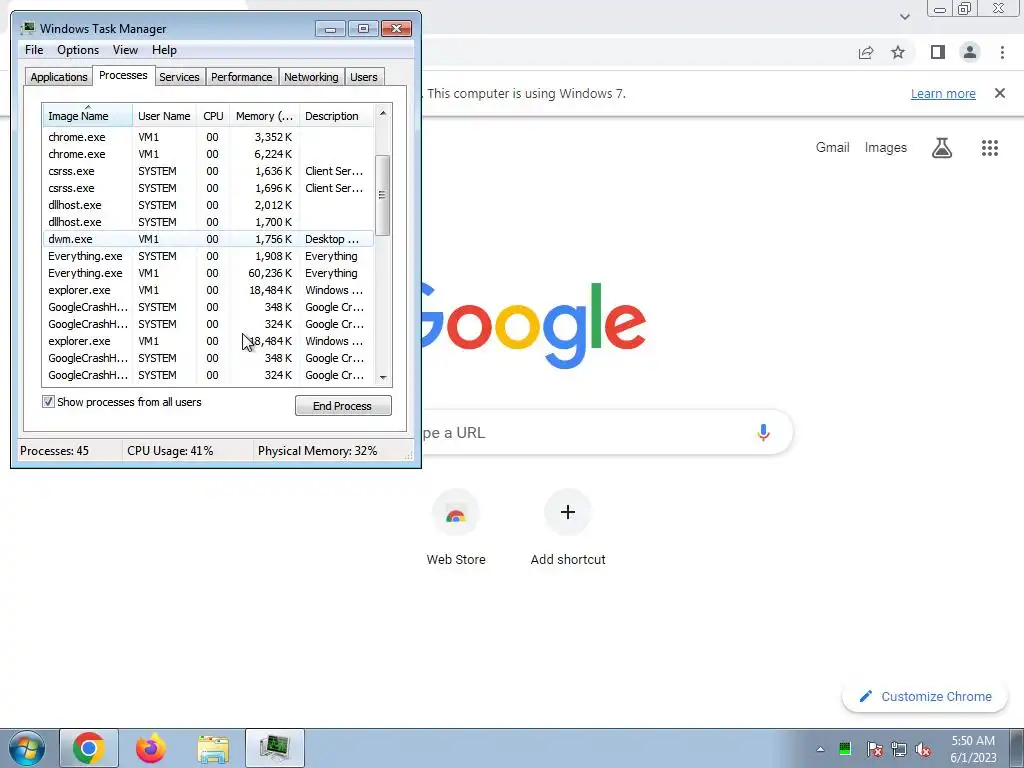Switch to the Performance tab
The width and height of the screenshot is (1024, 768).
tap(241, 76)
